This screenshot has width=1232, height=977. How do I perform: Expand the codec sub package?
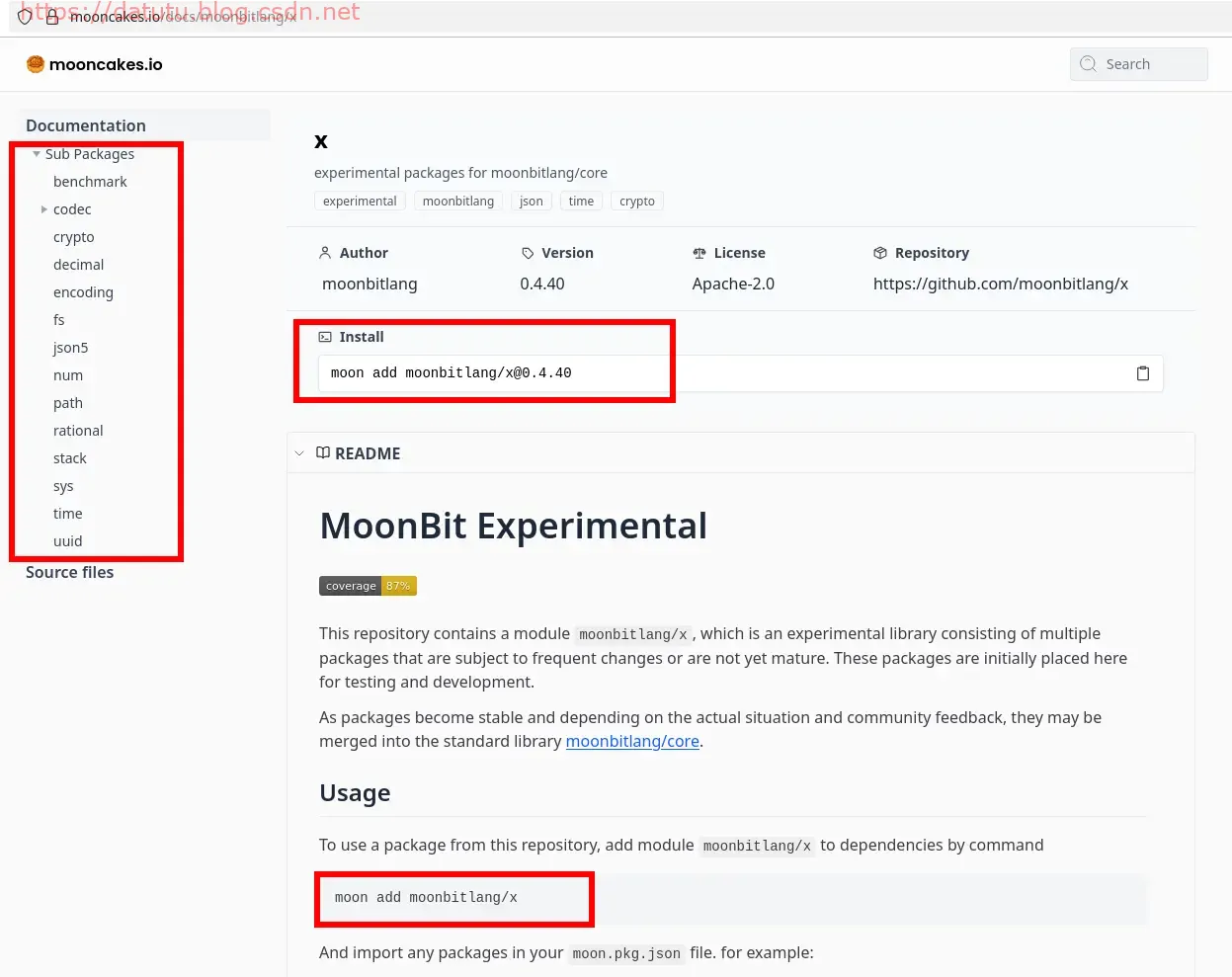[43, 209]
